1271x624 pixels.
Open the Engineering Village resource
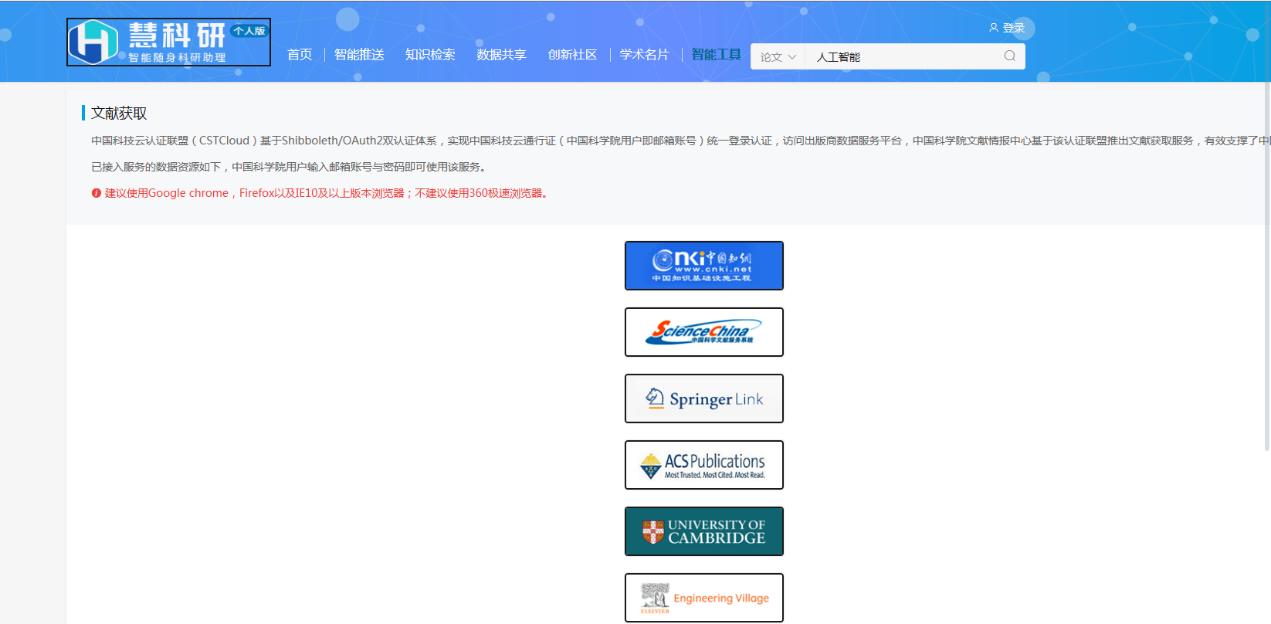click(x=704, y=597)
